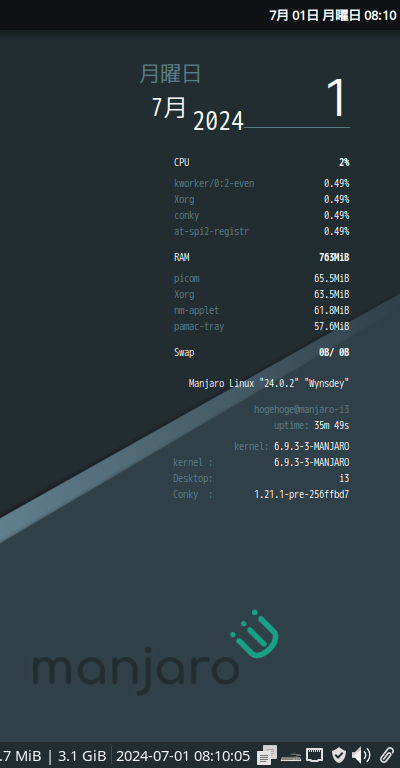Click the 63.5MiB Xorg memory value
Viewport: 400px width, 768px height.
point(331,295)
